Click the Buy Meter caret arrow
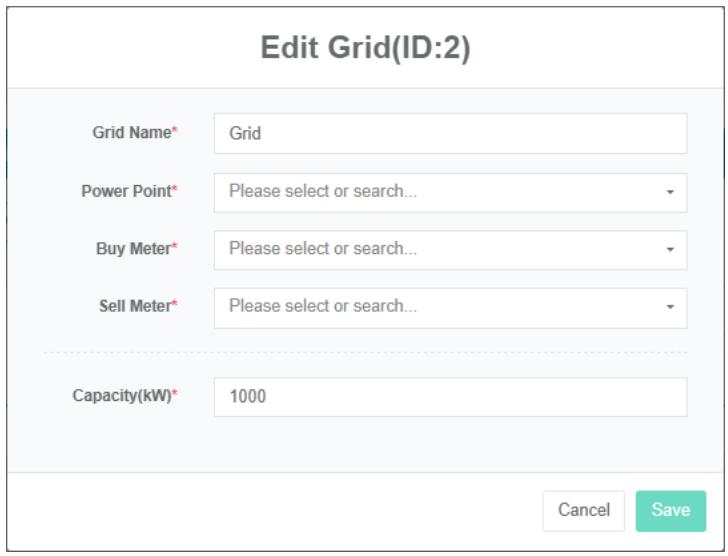Image resolution: width=728 pixels, height=556 pixels. coord(671,250)
